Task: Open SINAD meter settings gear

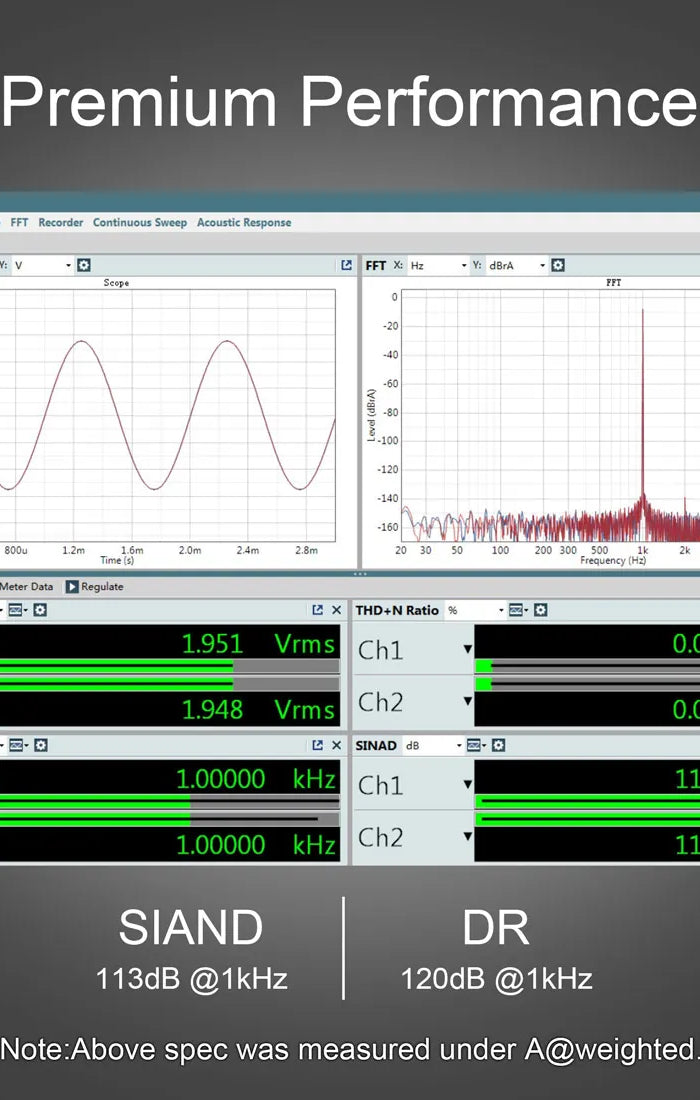Action: pyautogui.click(x=498, y=745)
